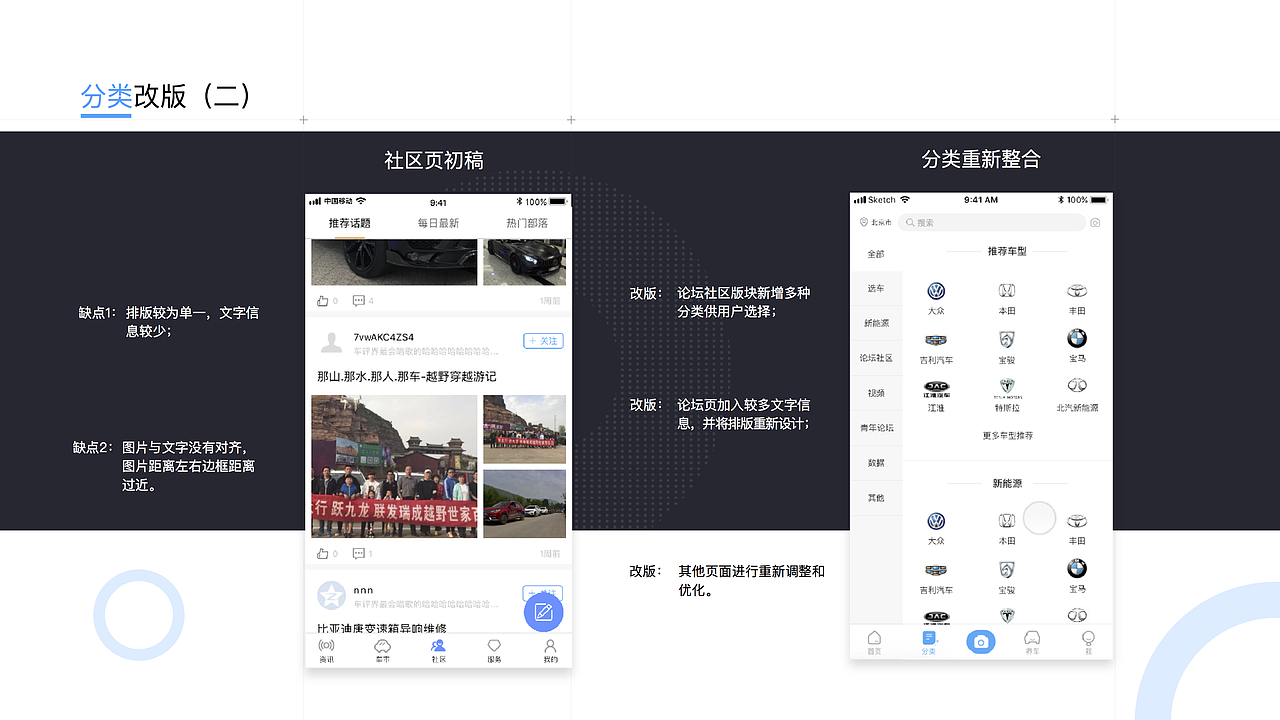Open nnn user's star avatar
Viewport: 1280px width, 720px height.
pyautogui.click(x=331, y=595)
